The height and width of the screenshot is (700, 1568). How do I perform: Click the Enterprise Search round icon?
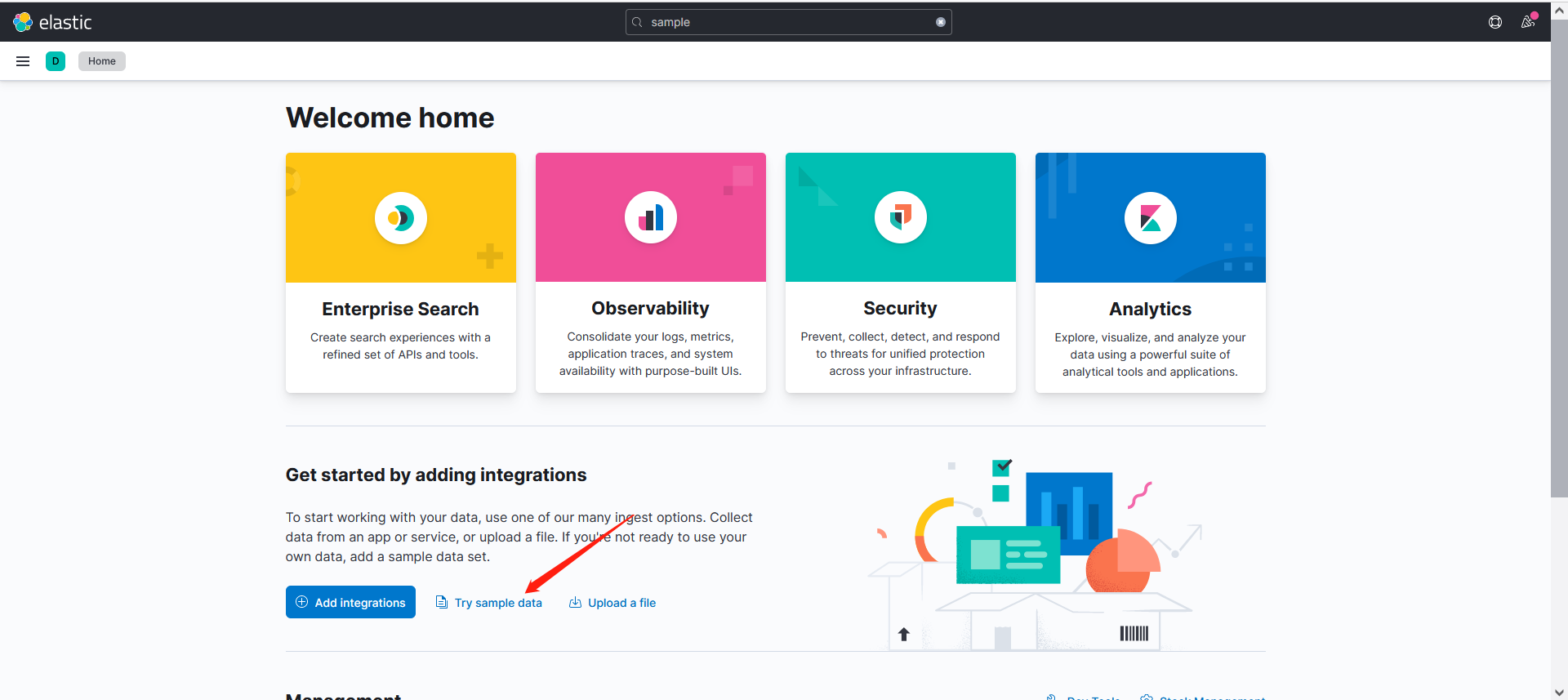tap(401, 218)
